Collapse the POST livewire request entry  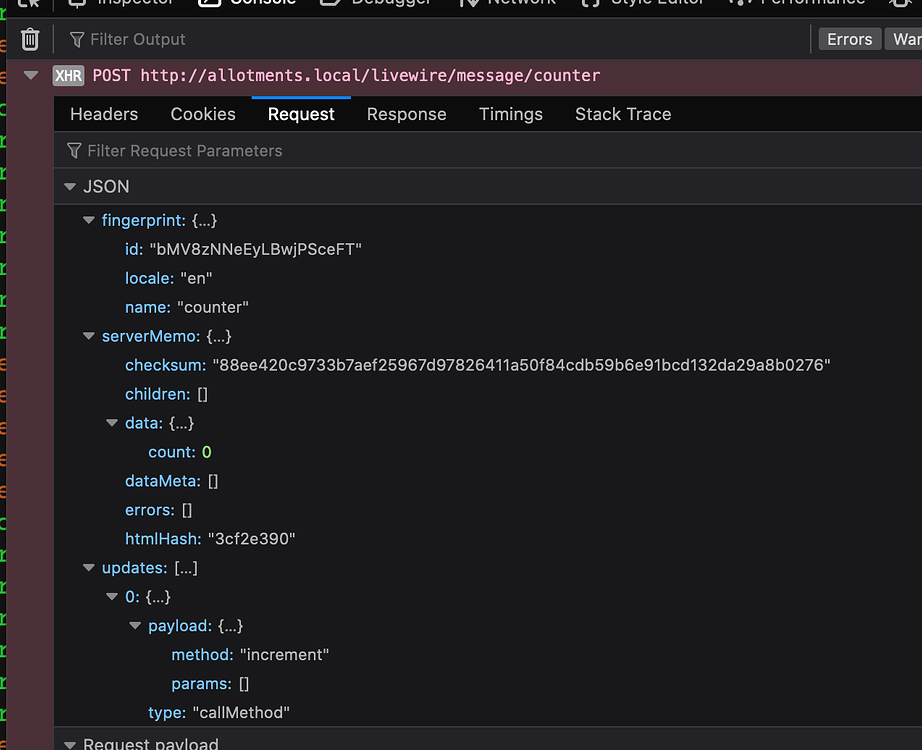click(x=31, y=75)
